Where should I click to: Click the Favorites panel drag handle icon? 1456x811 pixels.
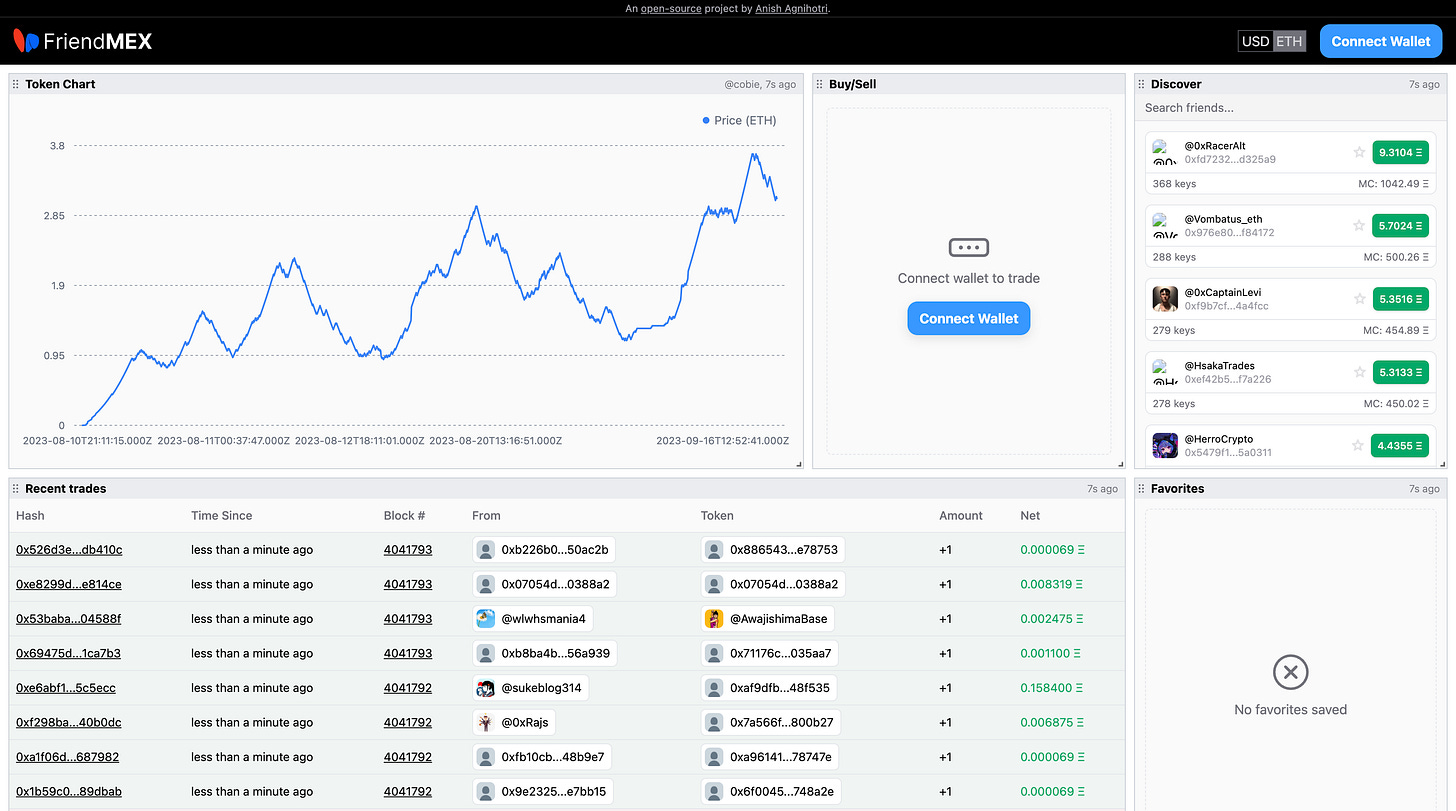click(1142, 488)
